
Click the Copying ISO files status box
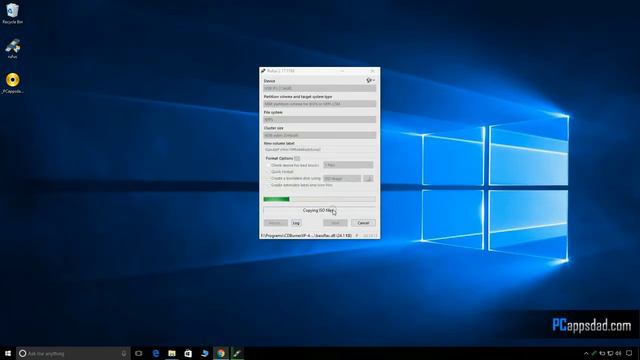320,211
